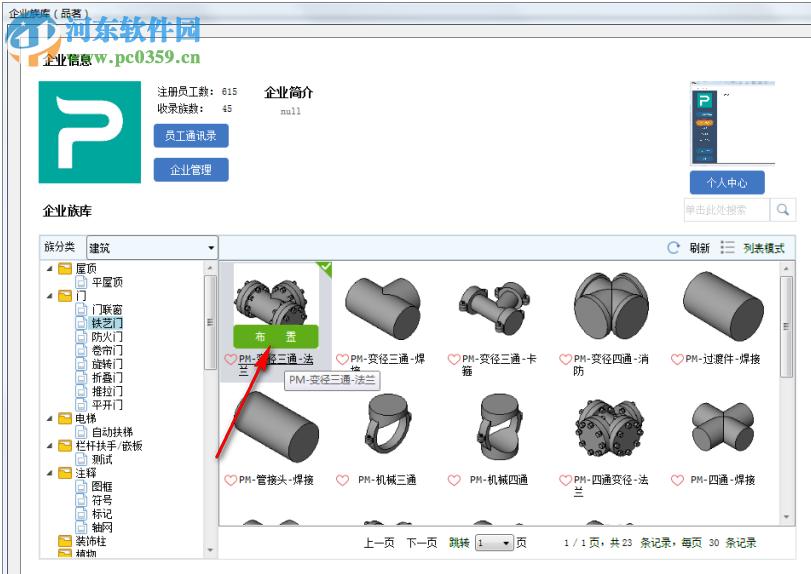Viewport: 811px width, 574px height.
Task: Open PM-变径四通-消防 thumbnail
Action: [611, 306]
